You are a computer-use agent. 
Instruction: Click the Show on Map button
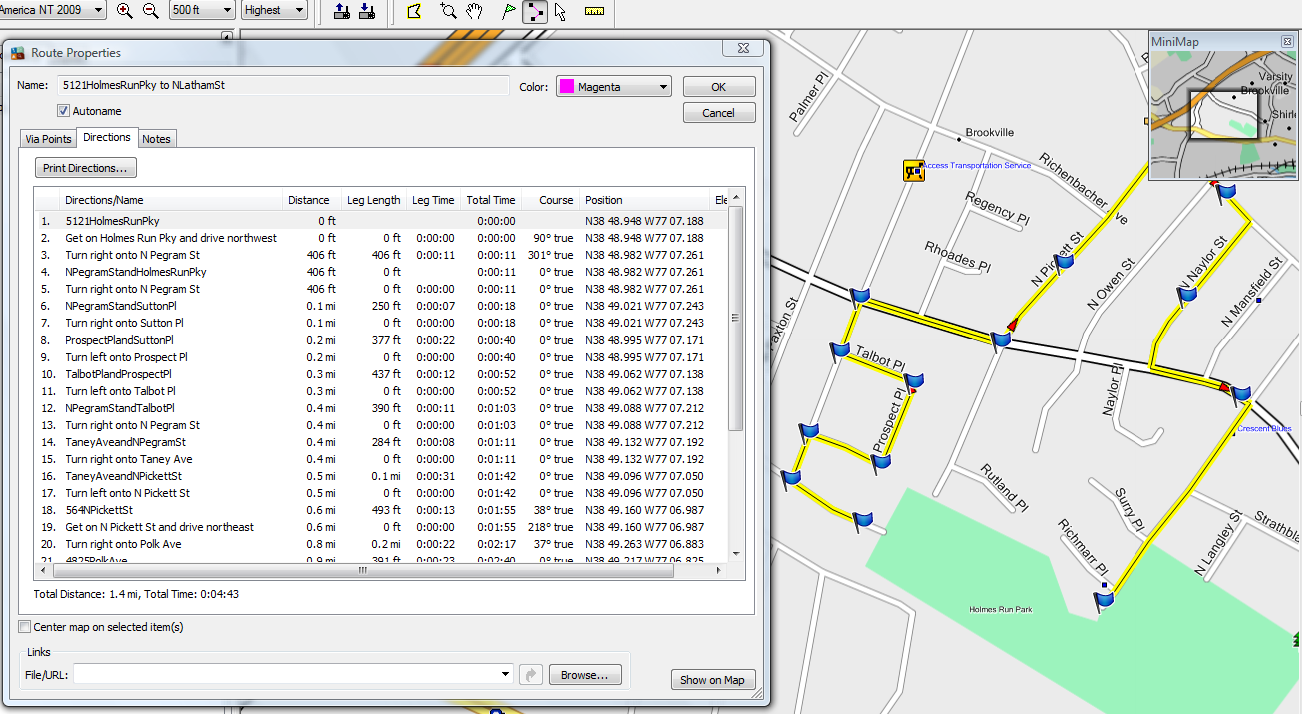(712, 680)
